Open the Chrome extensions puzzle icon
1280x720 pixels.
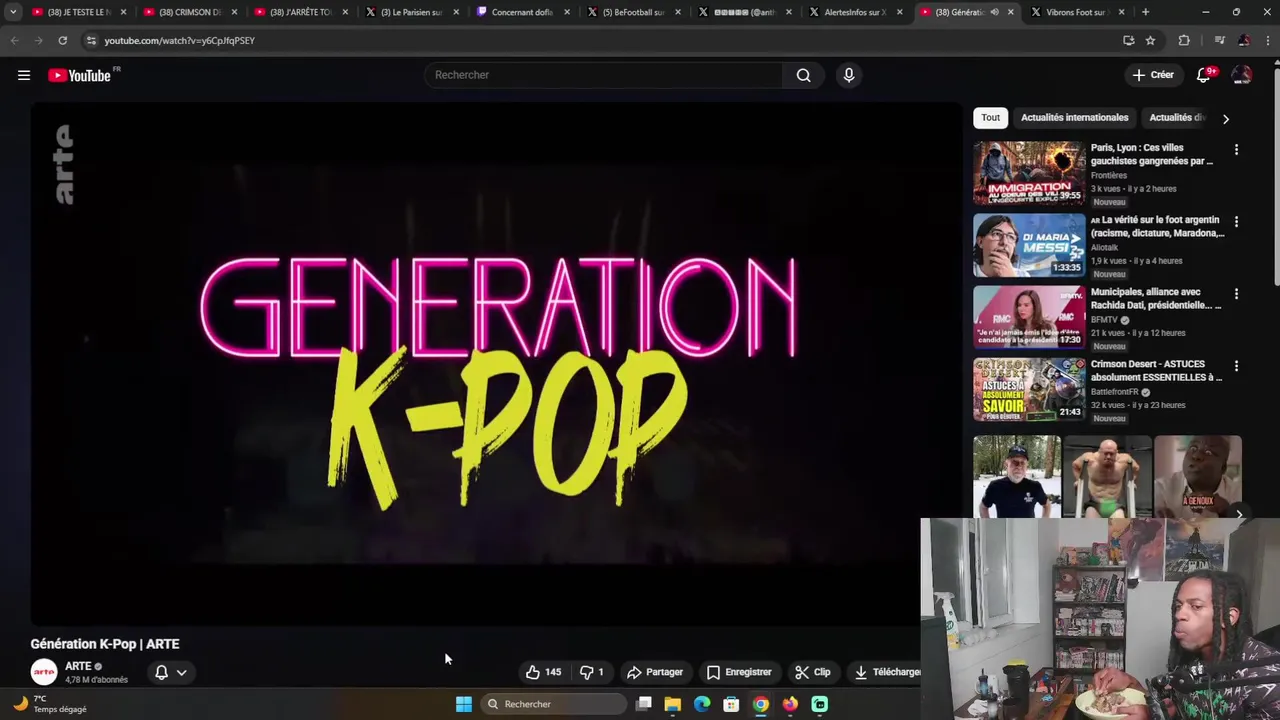point(1184,40)
